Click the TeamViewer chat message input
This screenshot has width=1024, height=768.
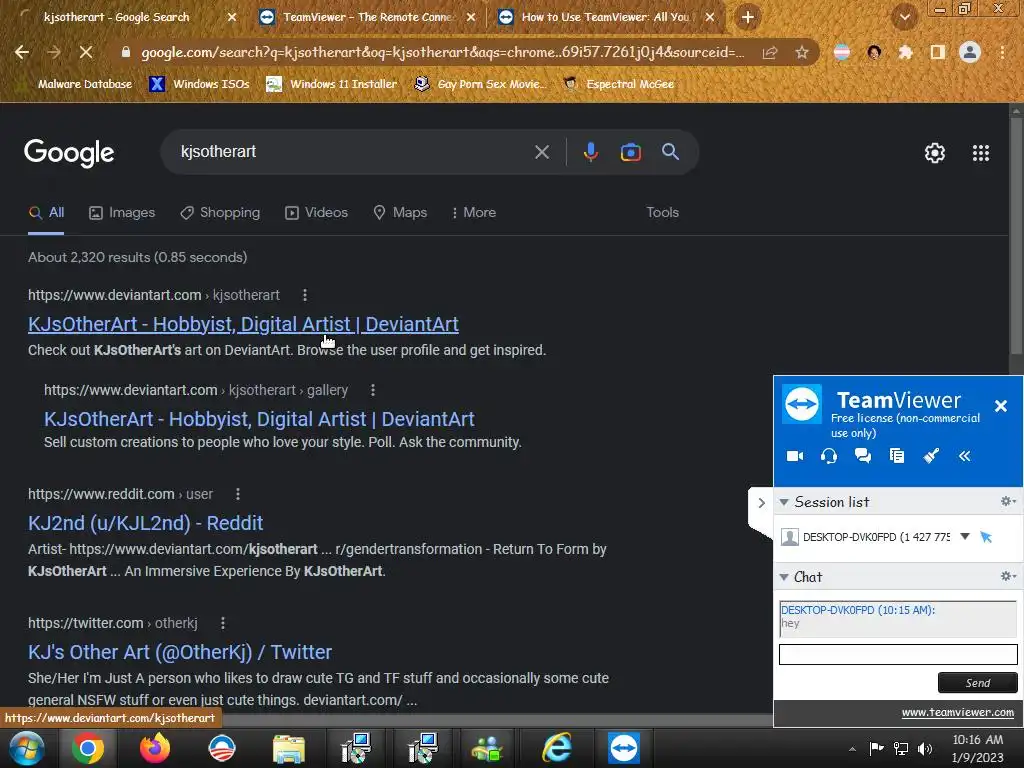pos(898,654)
